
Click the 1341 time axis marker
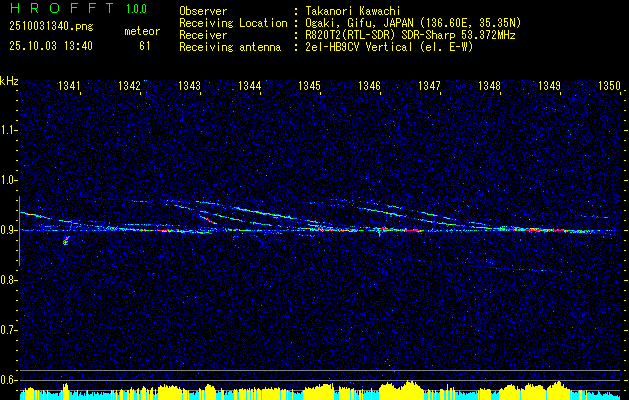(x=69, y=85)
